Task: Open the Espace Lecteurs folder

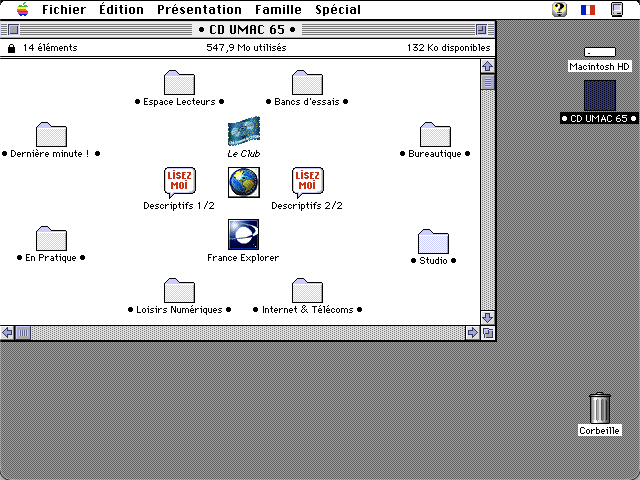Action: pos(179,83)
